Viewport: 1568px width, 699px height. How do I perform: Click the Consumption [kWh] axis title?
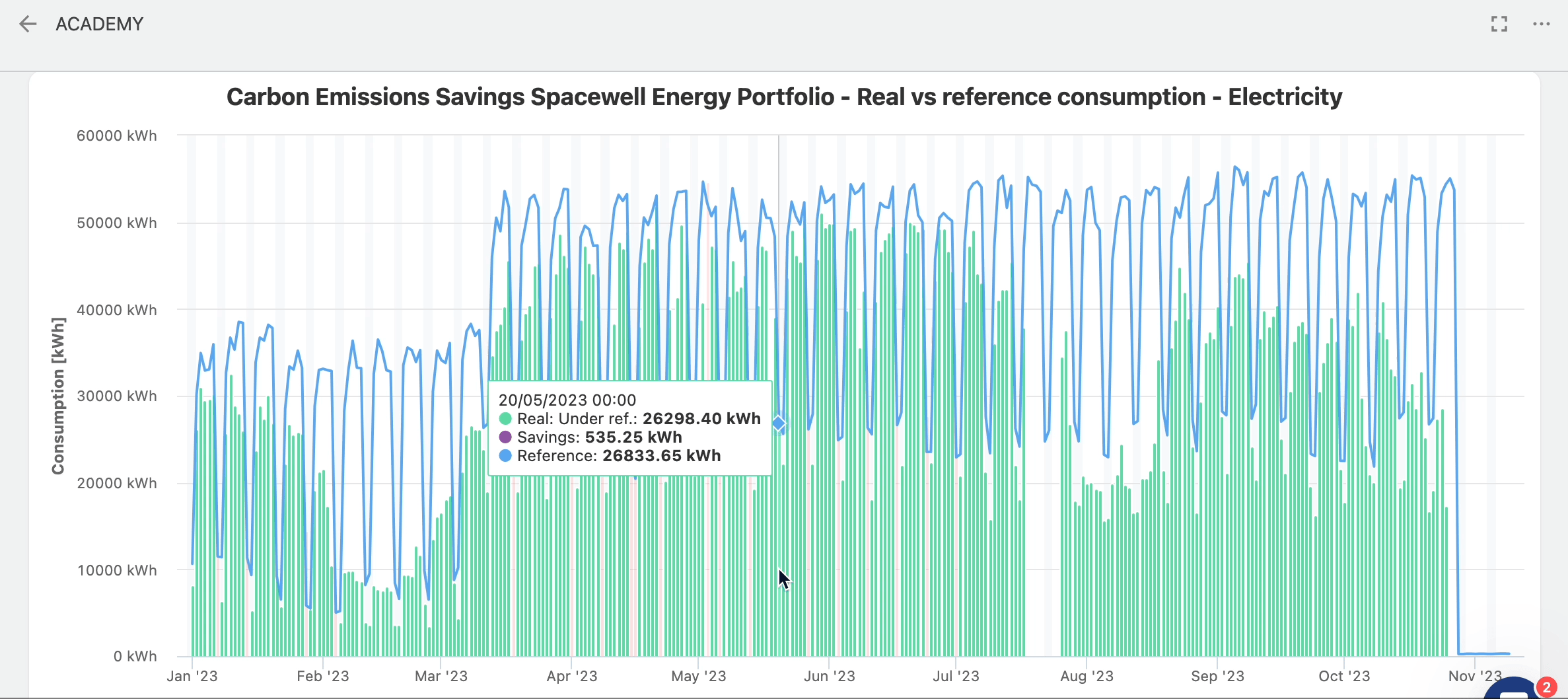(58, 396)
